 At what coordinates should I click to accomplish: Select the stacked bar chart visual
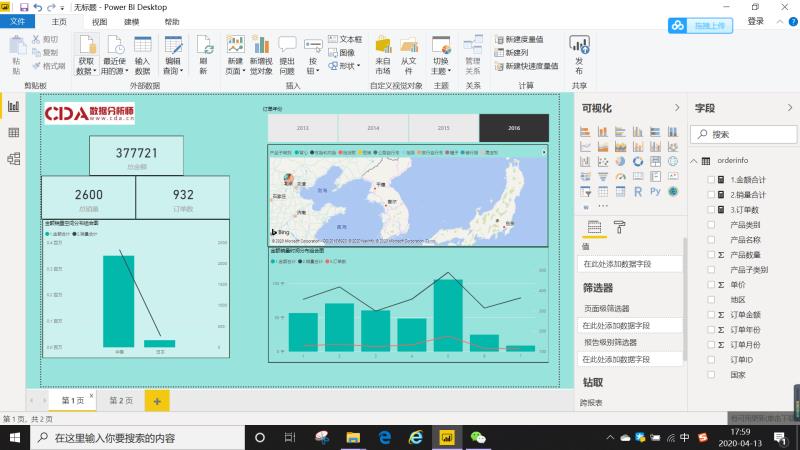585,132
